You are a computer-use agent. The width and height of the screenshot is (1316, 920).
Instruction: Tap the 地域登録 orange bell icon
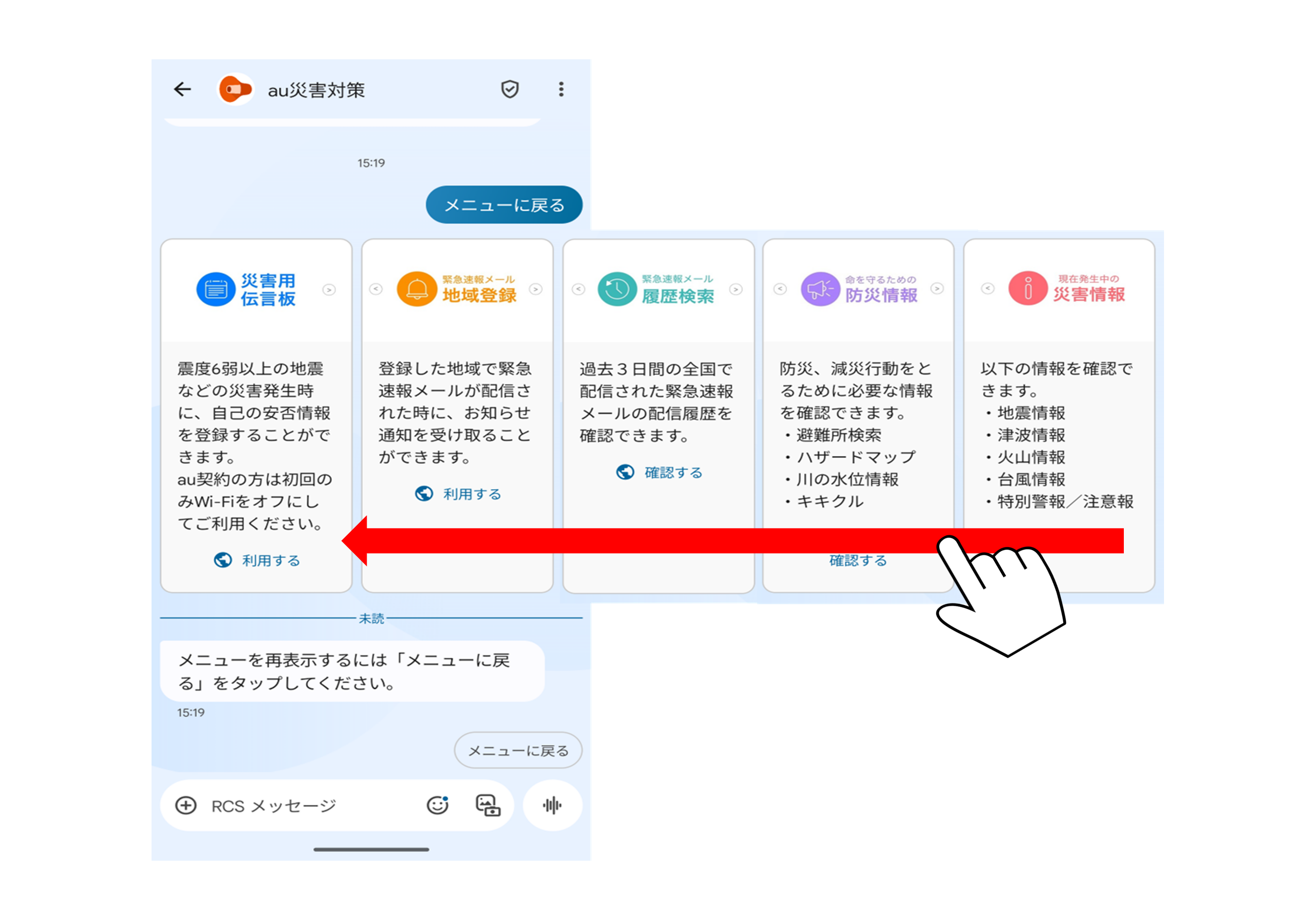pos(418,289)
